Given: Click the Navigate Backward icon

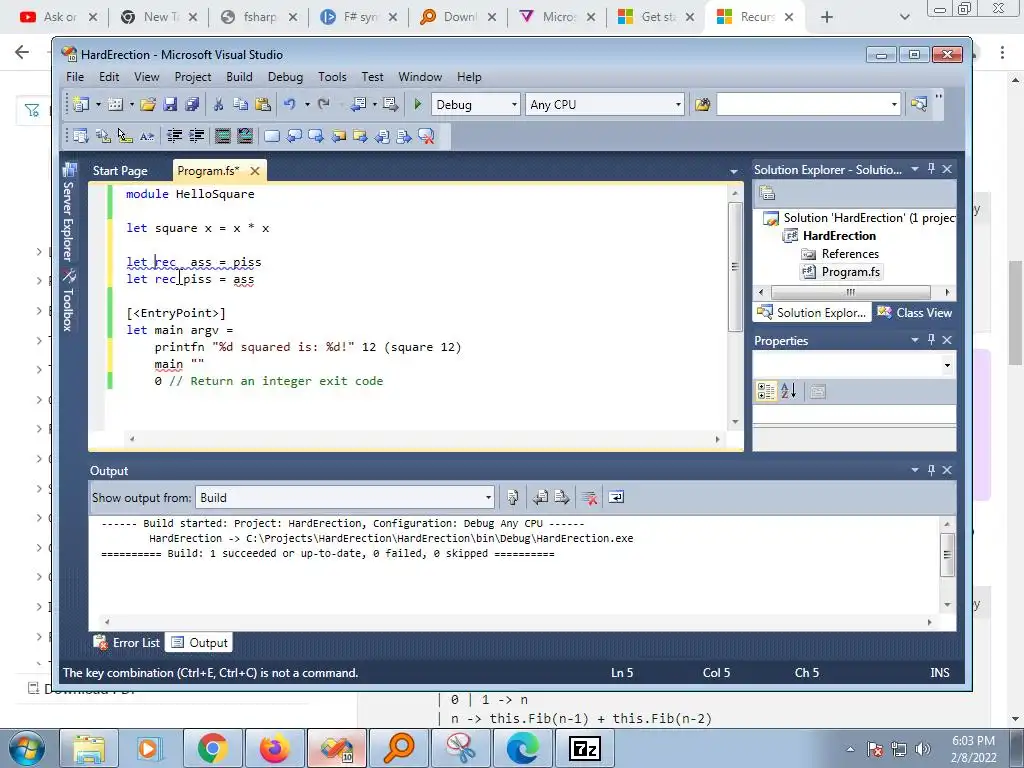Looking at the screenshot, I should 359,104.
